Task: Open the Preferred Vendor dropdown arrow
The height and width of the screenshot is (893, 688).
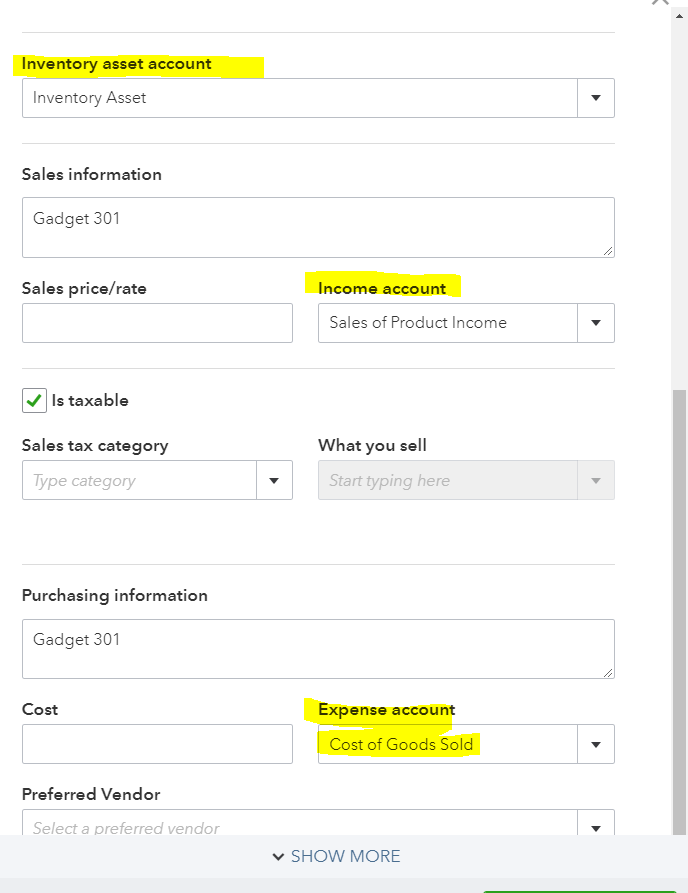Action: pos(596,827)
